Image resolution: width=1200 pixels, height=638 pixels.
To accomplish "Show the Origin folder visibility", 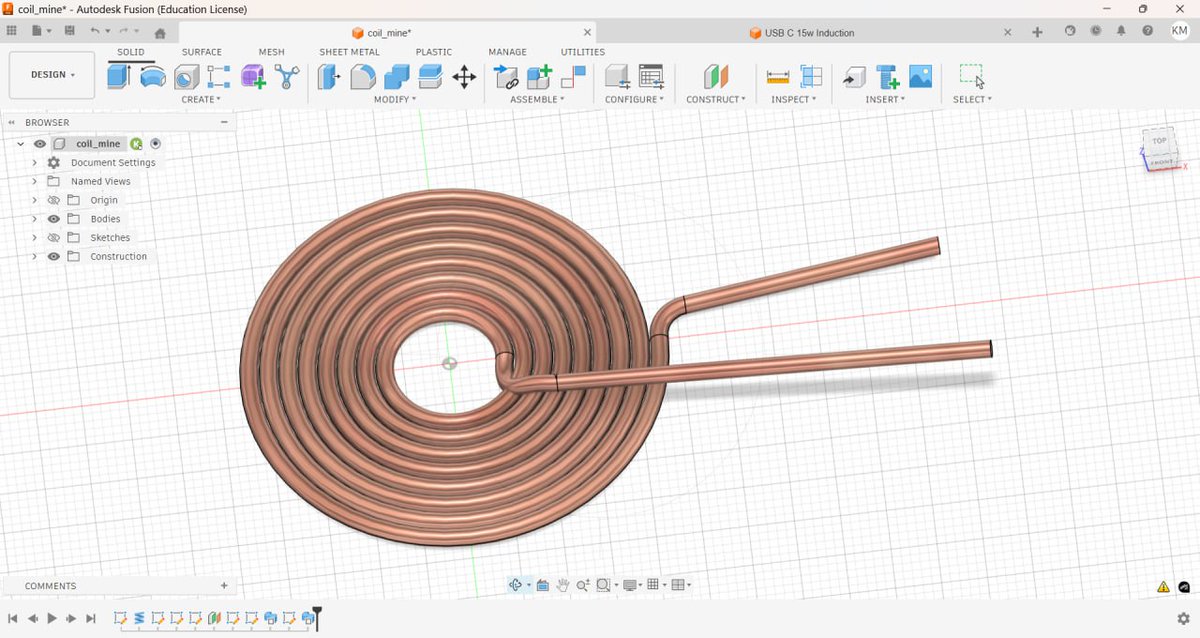I will click(54, 200).
